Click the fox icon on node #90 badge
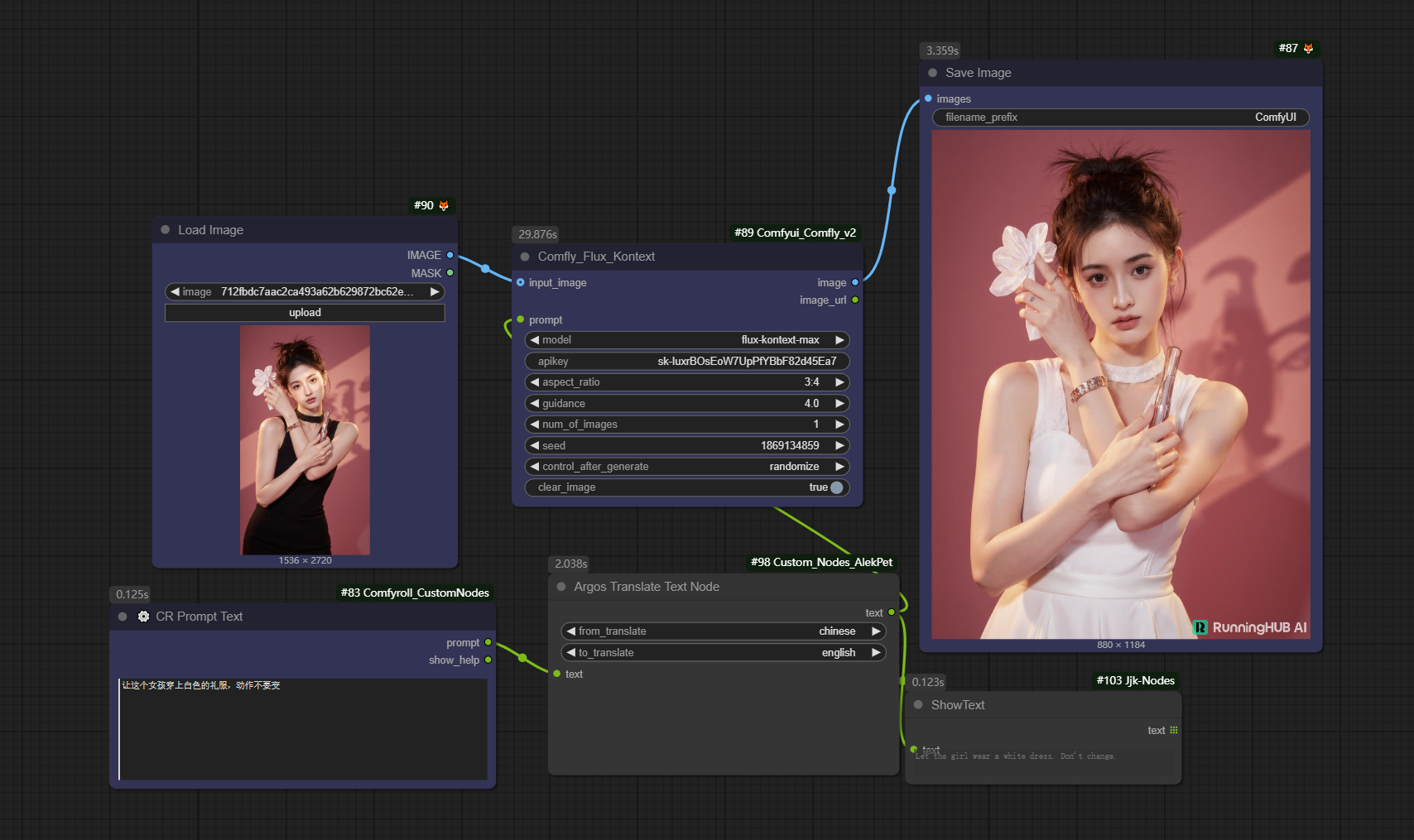The width and height of the screenshot is (1414, 840). click(444, 205)
